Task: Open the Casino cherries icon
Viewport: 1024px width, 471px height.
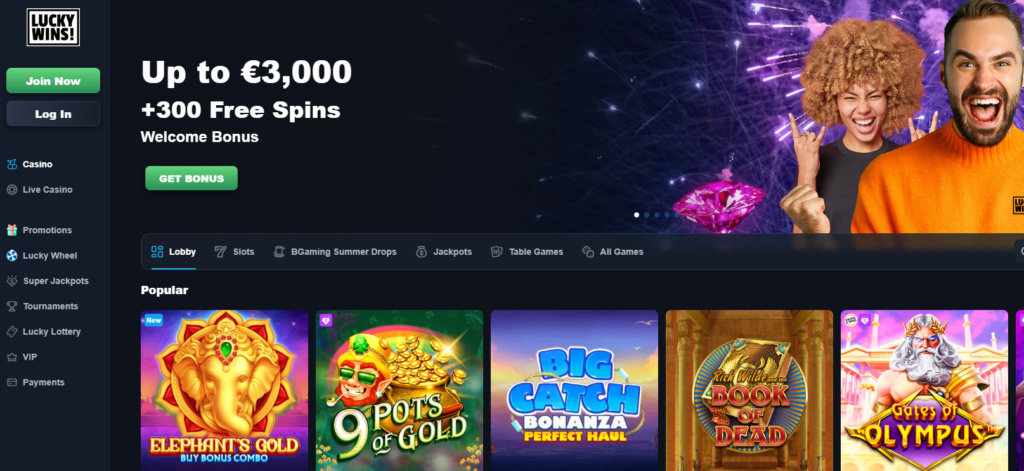Action: click(x=12, y=165)
